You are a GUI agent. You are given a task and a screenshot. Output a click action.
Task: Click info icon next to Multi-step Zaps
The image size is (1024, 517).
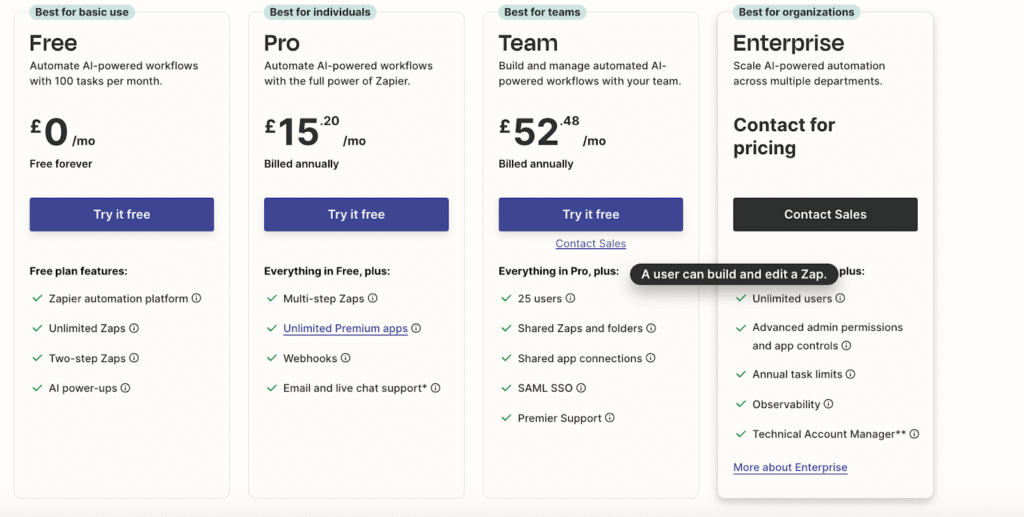pyautogui.click(x=373, y=298)
